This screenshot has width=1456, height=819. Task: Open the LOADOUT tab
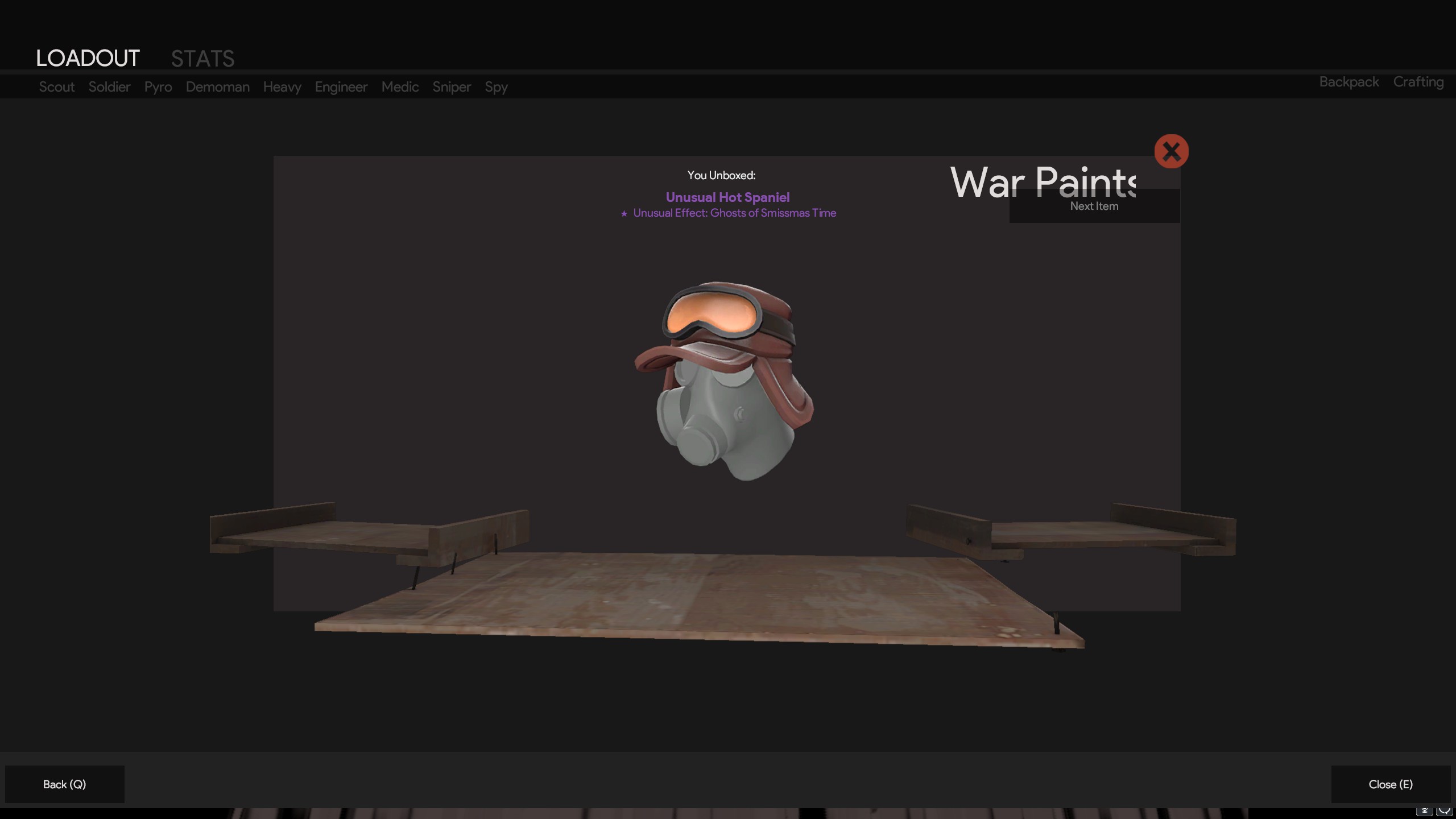(88, 58)
